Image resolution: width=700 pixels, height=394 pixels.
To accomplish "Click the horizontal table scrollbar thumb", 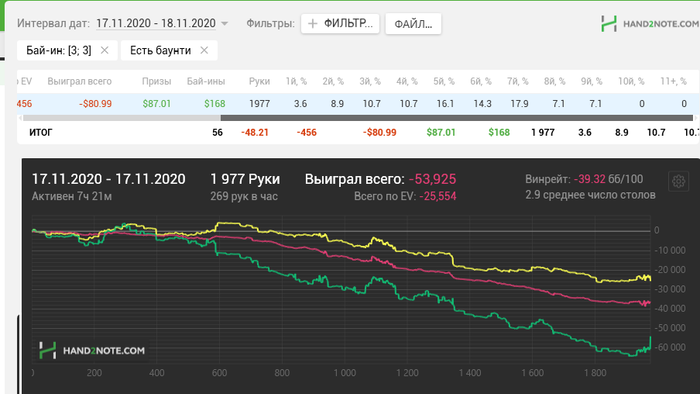I will tap(457, 118).
